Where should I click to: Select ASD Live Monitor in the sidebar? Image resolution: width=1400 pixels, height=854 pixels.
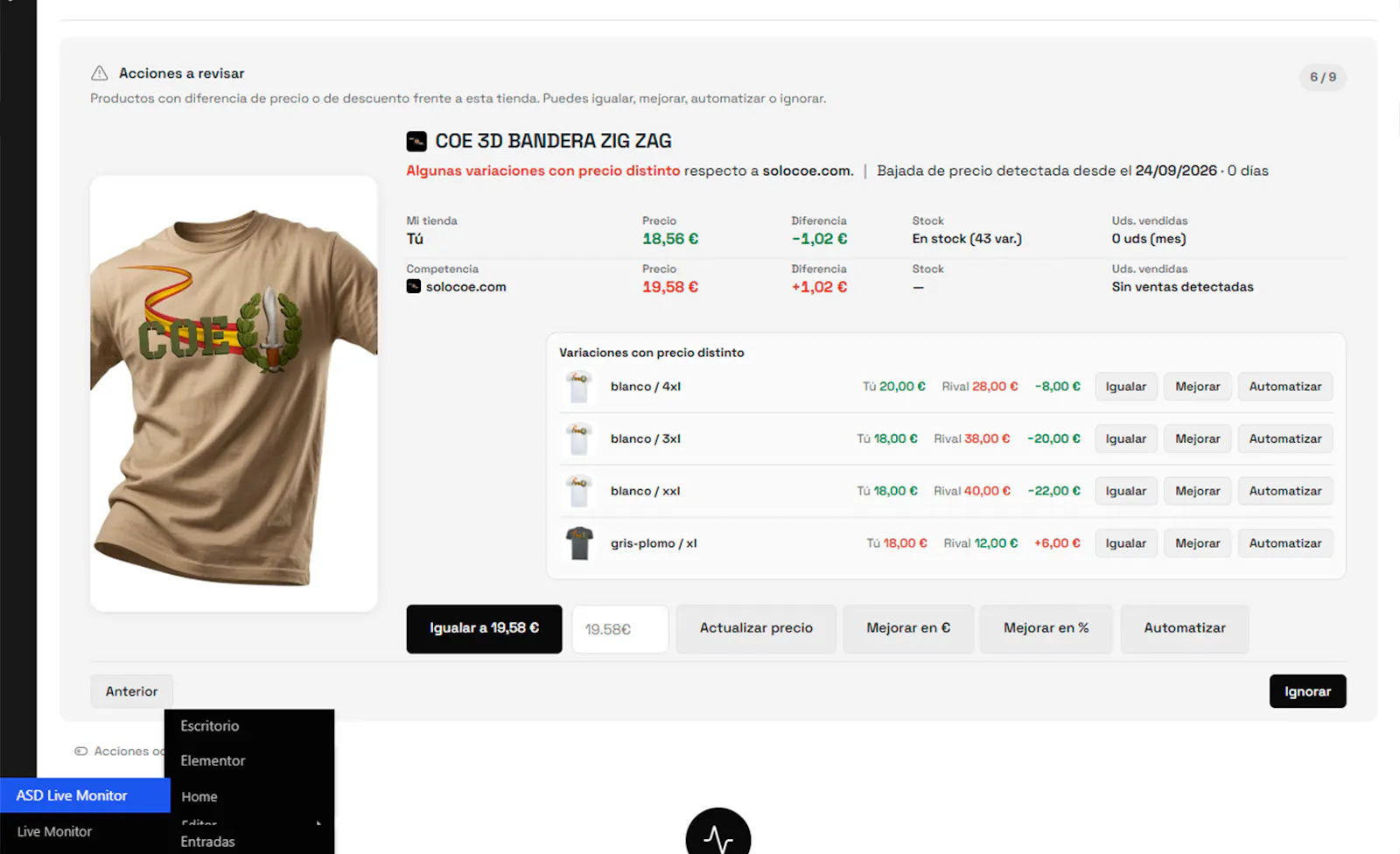click(x=85, y=795)
